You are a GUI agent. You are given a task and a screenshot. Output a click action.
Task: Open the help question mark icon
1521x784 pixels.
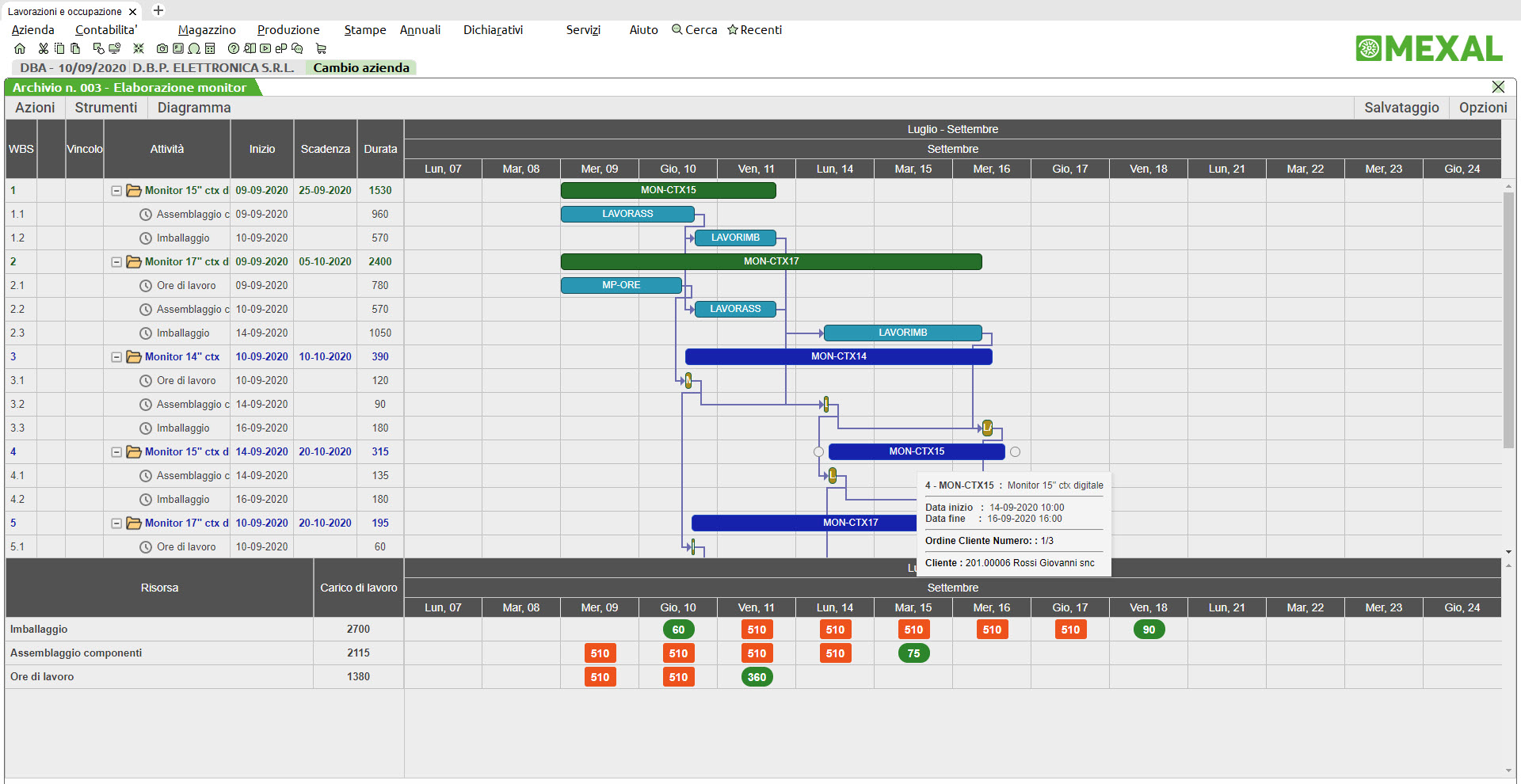(x=234, y=48)
